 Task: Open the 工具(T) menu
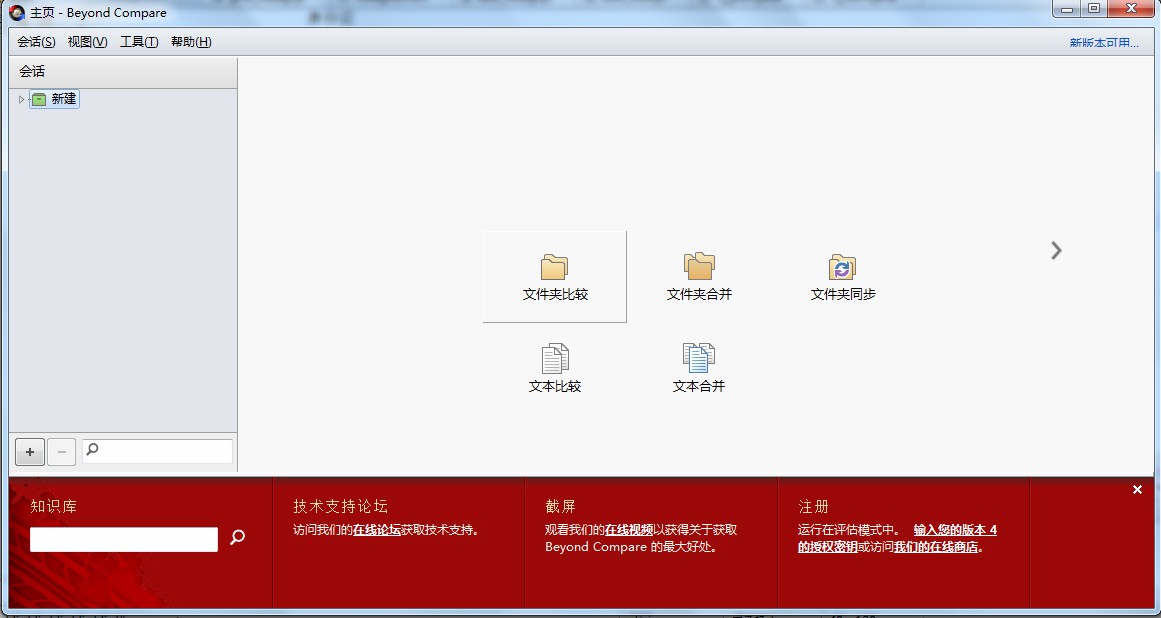coord(139,42)
